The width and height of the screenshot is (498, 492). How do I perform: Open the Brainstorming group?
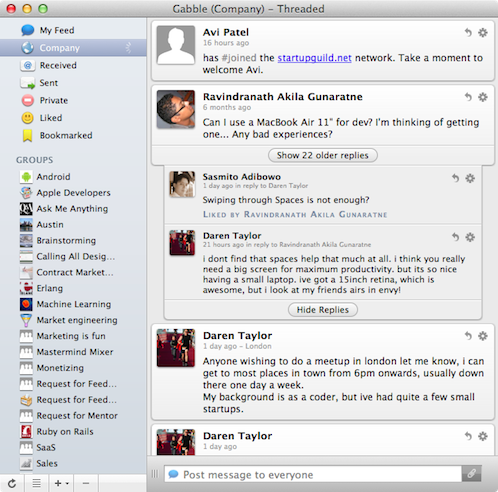point(73,240)
